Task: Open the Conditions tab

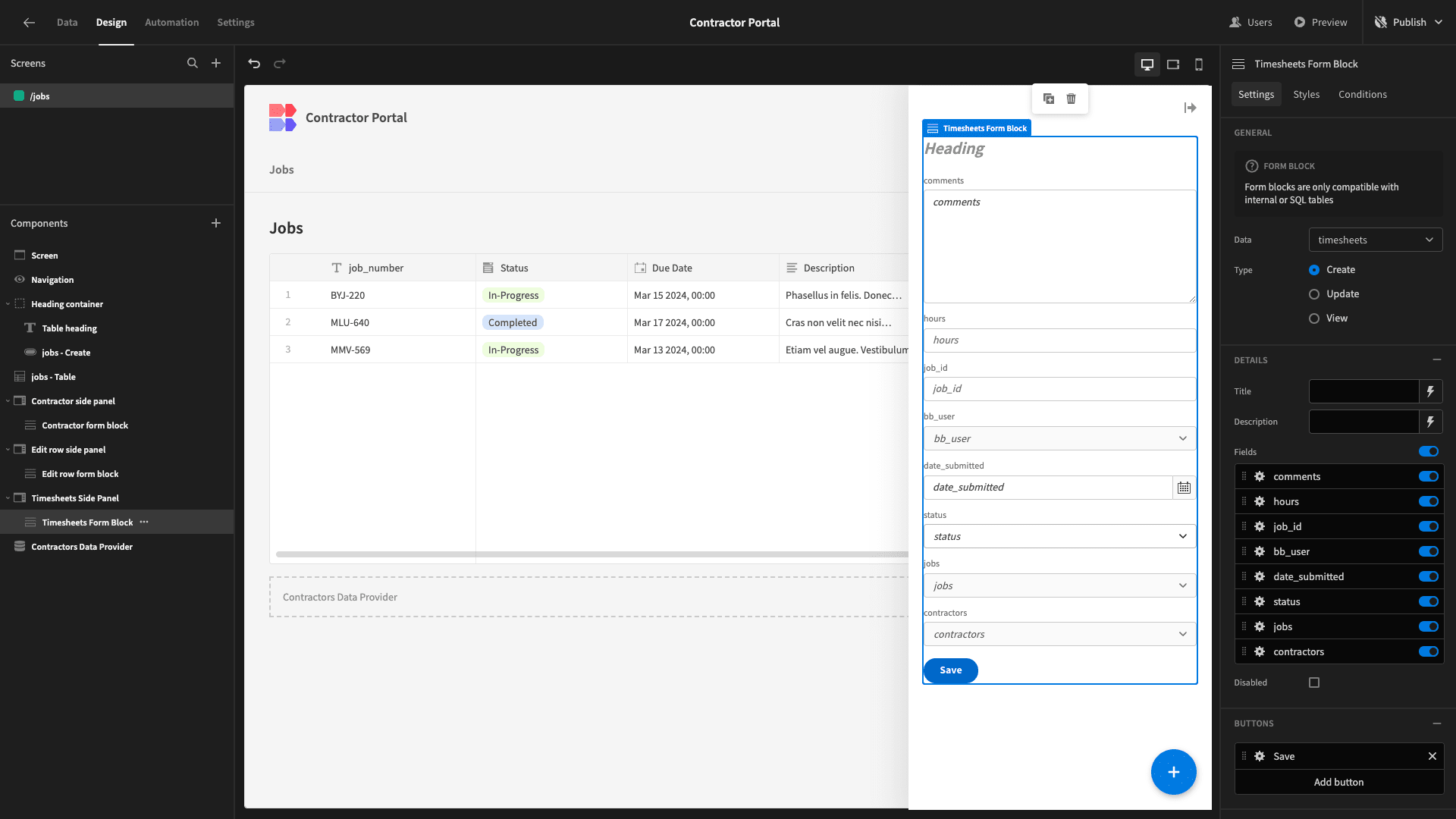Action: (x=1362, y=95)
